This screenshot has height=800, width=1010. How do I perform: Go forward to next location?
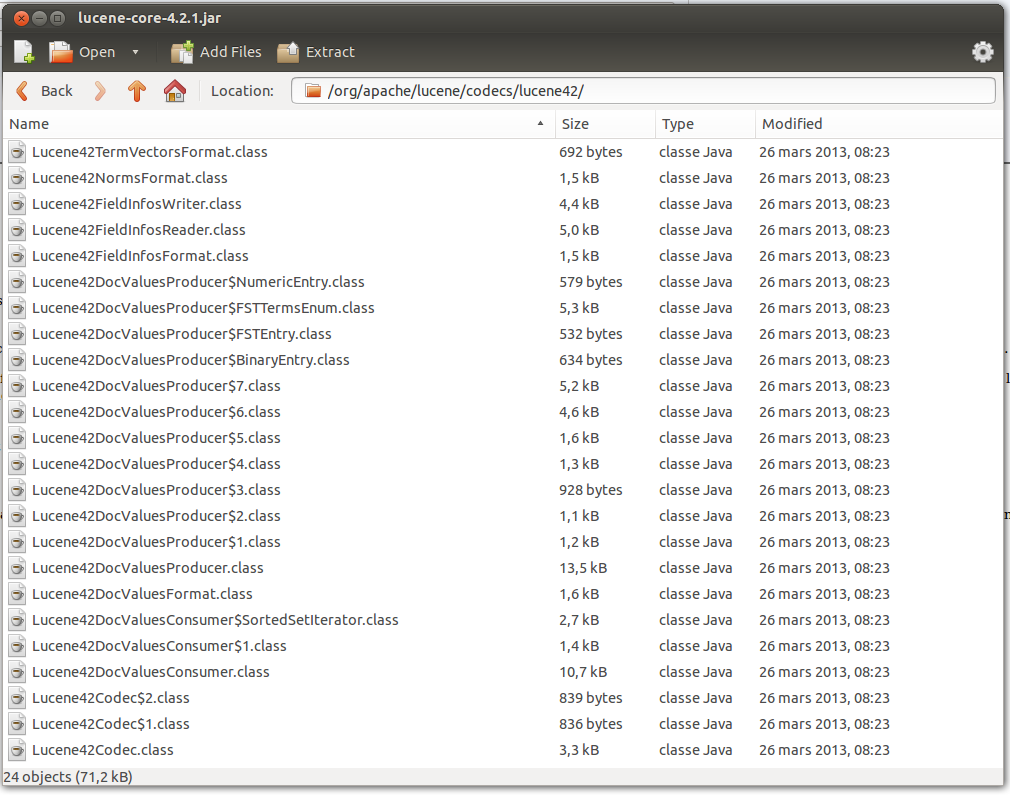pyautogui.click(x=100, y=91)
